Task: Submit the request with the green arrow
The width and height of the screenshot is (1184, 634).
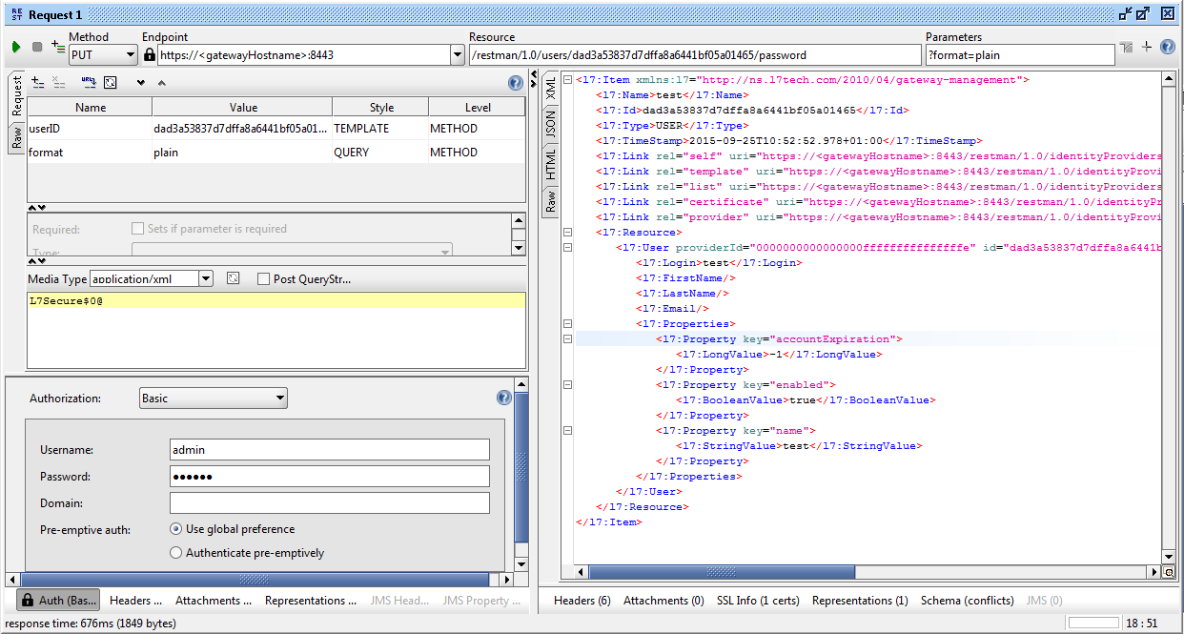Action: [14, 46]
